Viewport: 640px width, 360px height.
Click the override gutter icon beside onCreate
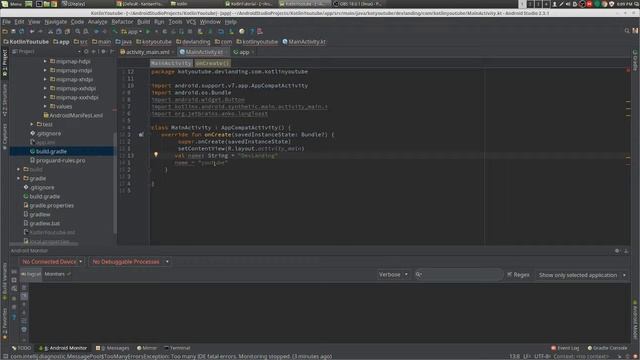coord(141,134)
